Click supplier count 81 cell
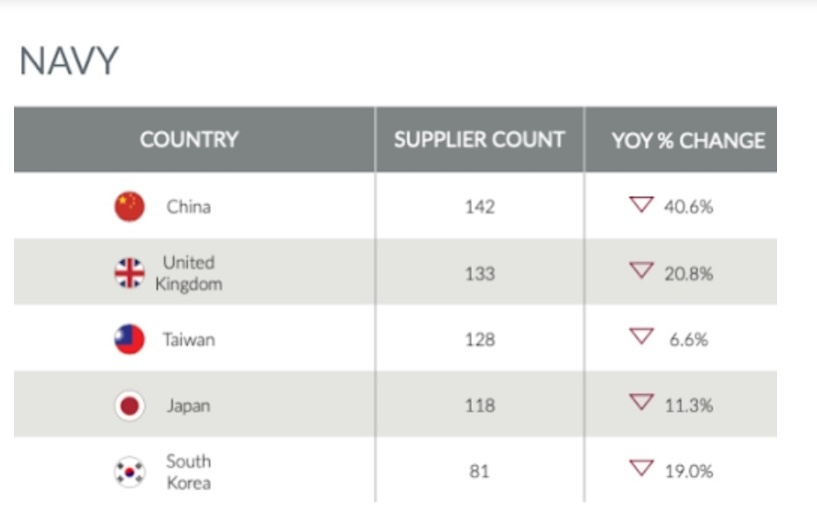Viewport: 817px width, 523px height. tap(479, 471)
